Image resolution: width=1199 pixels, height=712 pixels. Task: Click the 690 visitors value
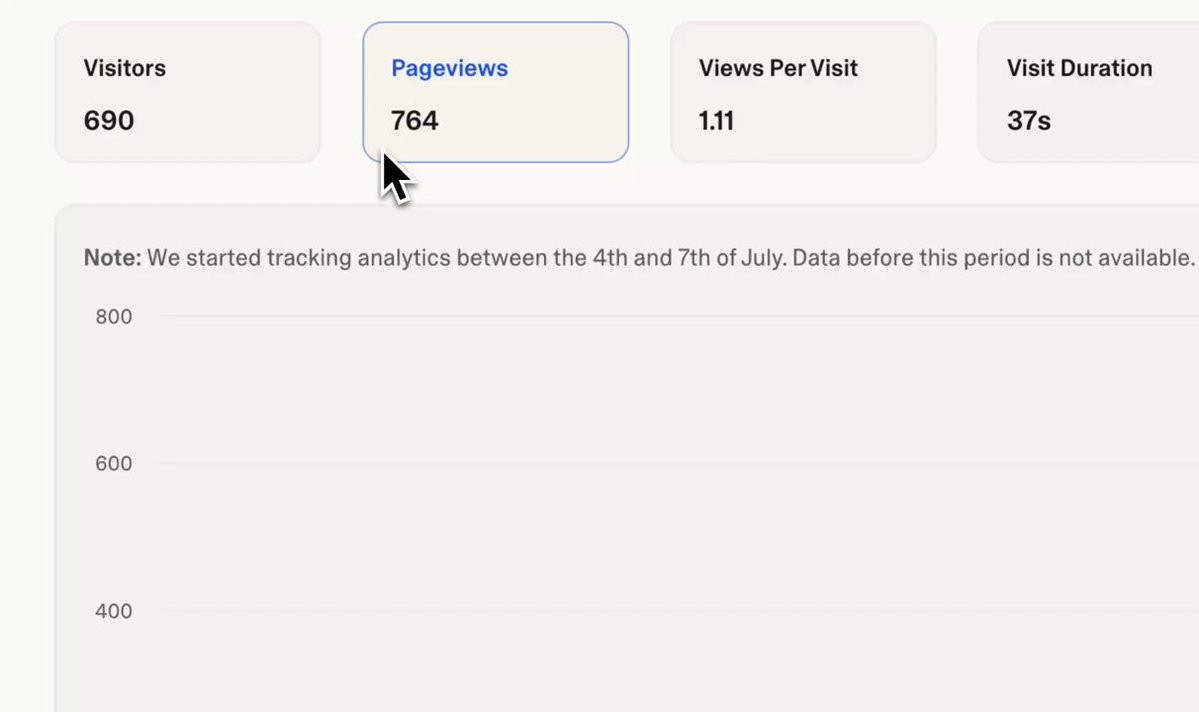pos(109,121)
